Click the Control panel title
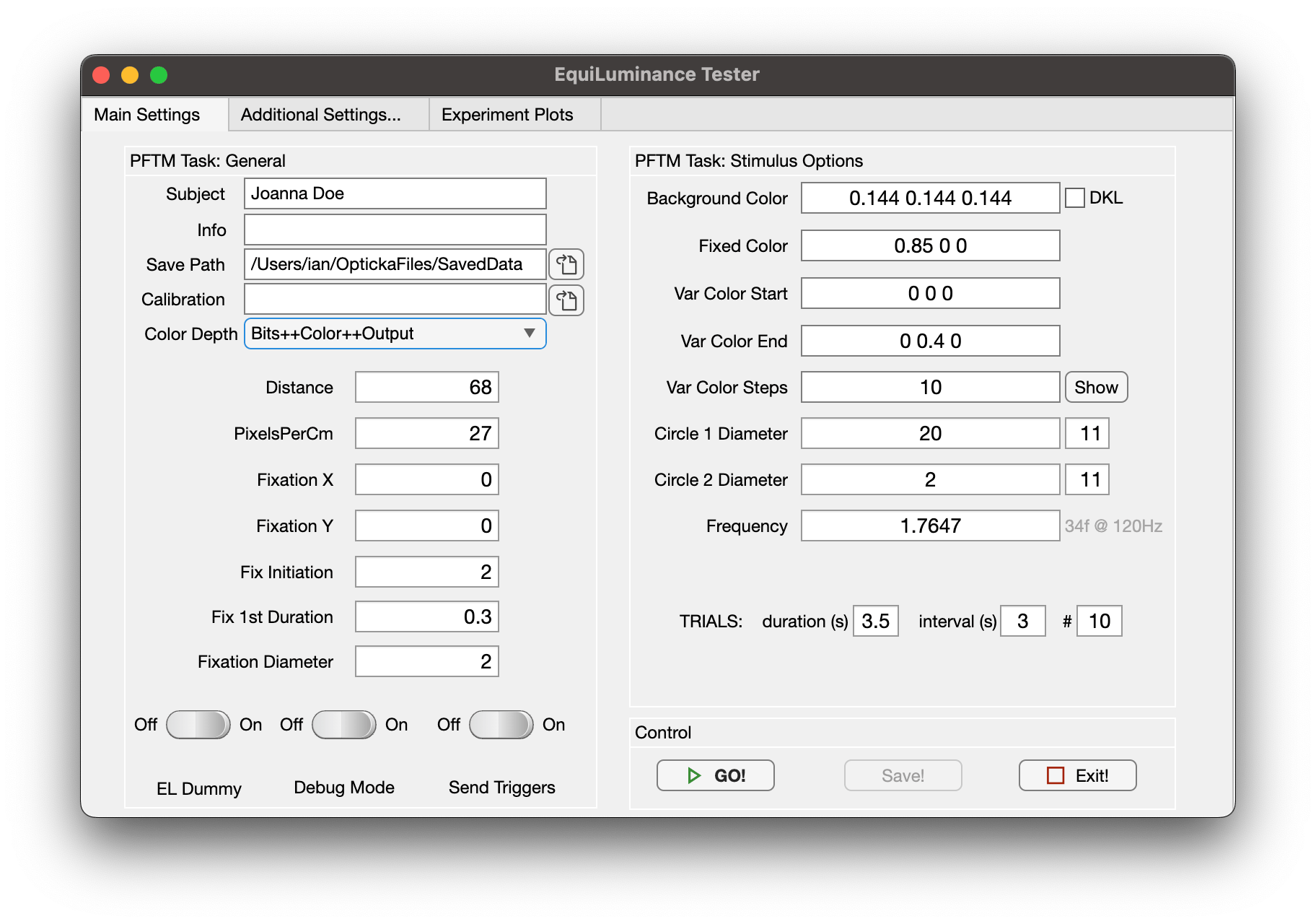 pyautogui.click(x=663, y=733)
